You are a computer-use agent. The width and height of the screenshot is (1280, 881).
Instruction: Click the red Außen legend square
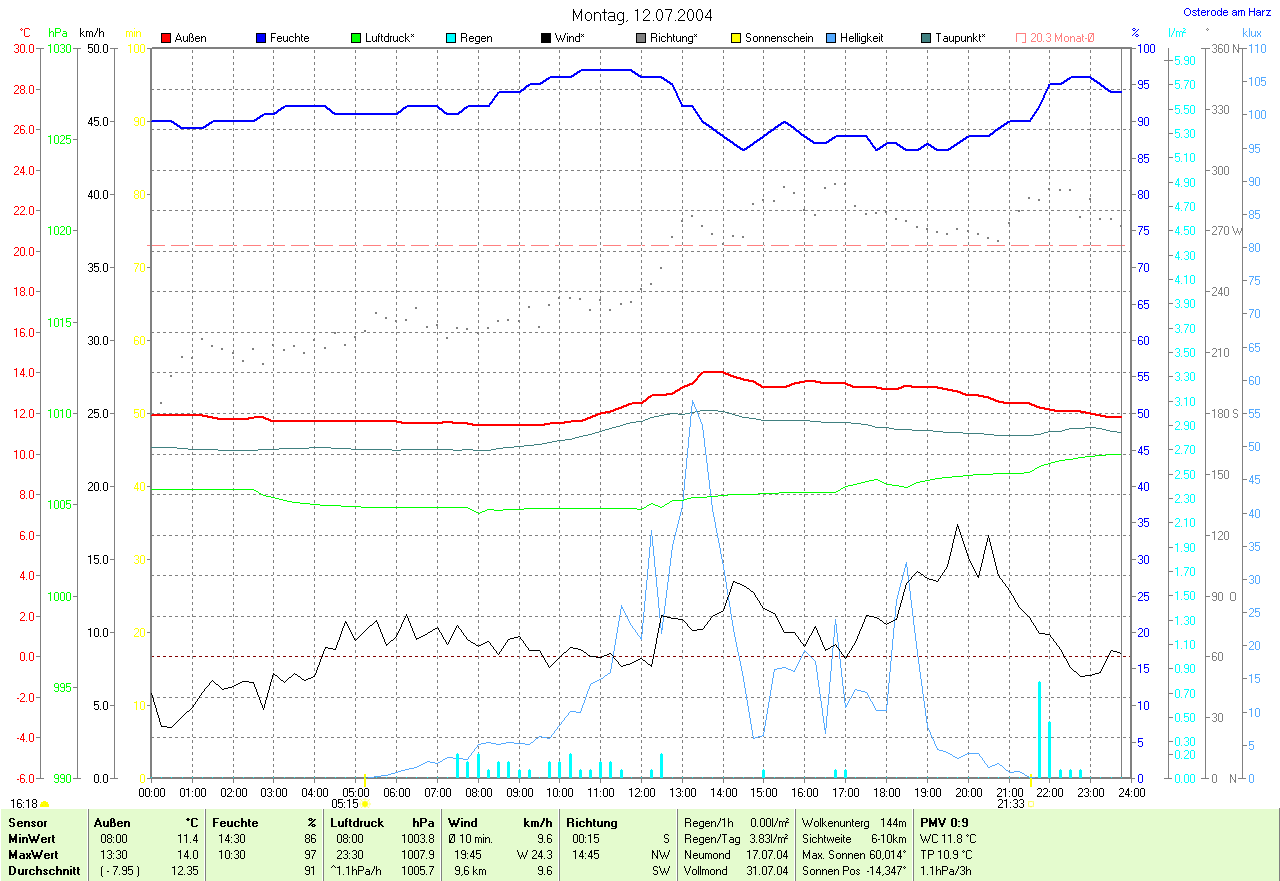pyautogui.click(x=166, y=38)
